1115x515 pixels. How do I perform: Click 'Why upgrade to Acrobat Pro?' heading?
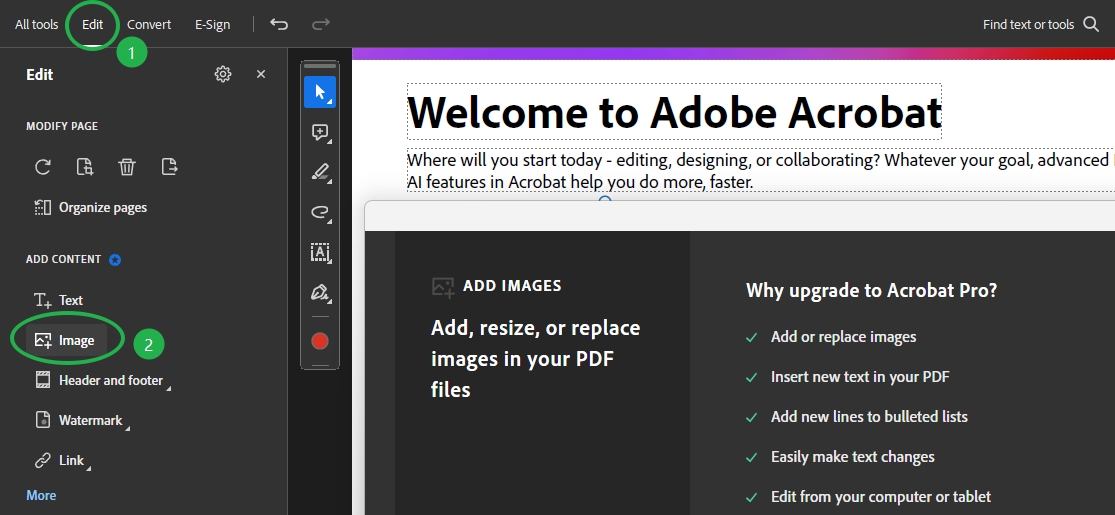pos(871,290)
